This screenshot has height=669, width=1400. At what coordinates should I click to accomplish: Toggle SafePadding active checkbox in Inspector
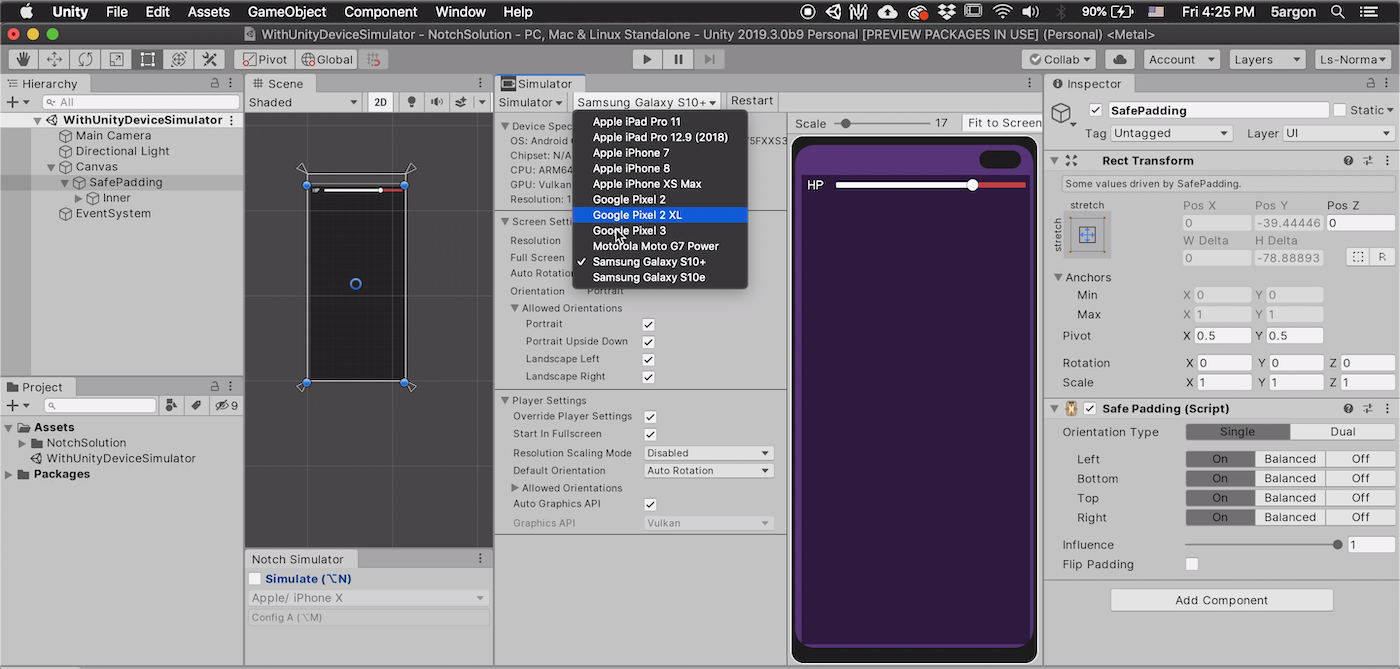(x=1095, y=110)
